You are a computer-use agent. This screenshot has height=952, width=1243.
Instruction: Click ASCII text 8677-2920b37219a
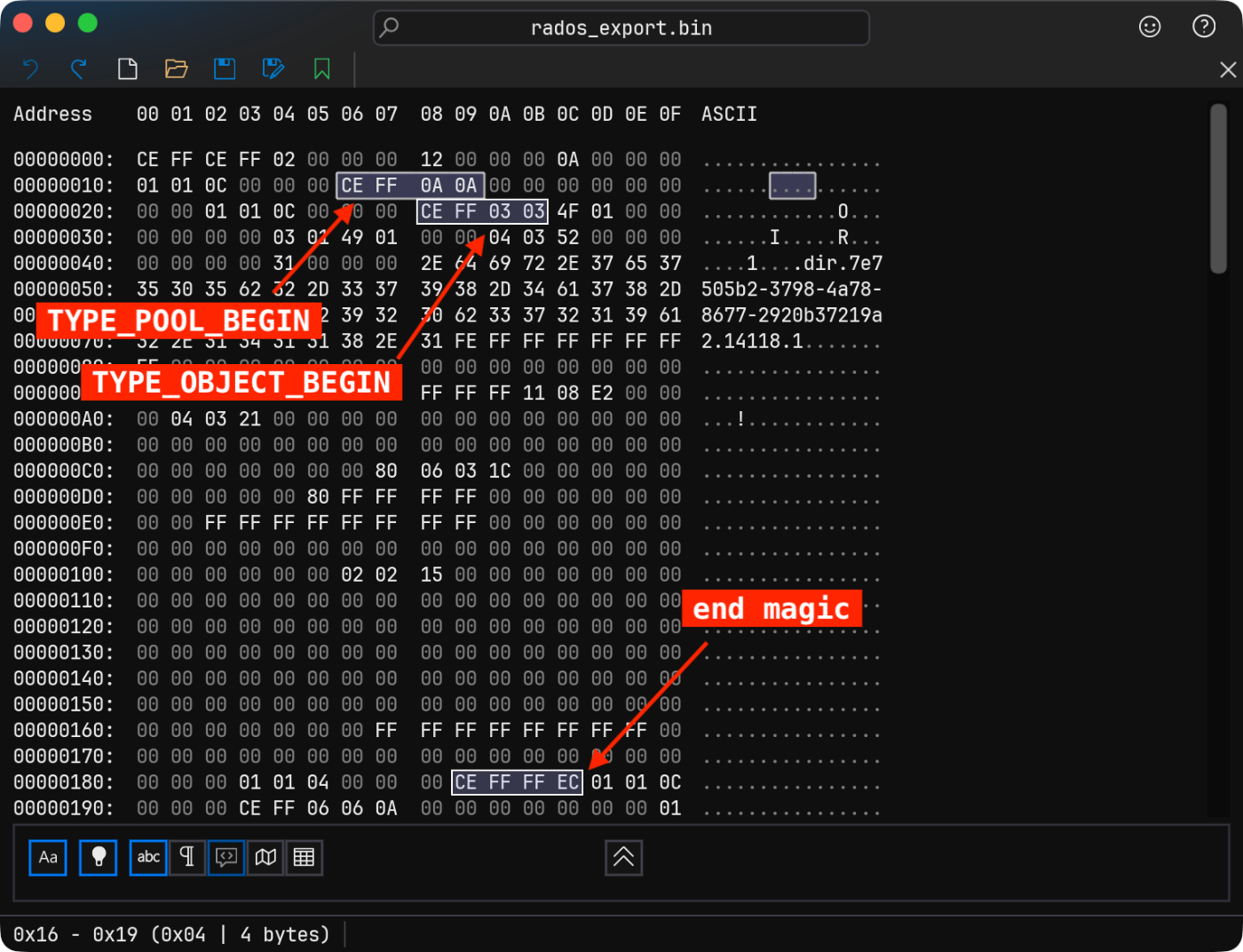click(x=791, y=315)
